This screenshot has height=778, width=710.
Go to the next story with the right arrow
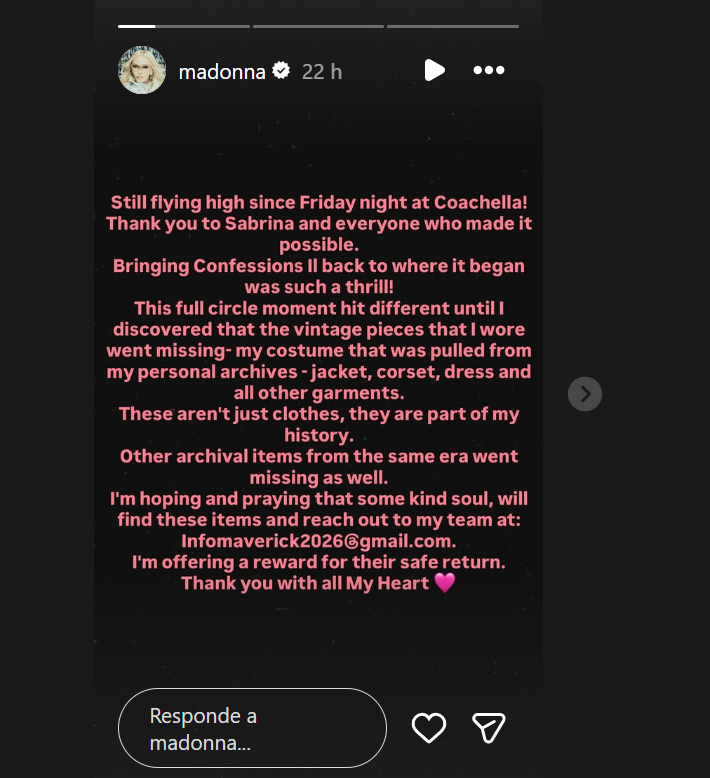(585, 394)
